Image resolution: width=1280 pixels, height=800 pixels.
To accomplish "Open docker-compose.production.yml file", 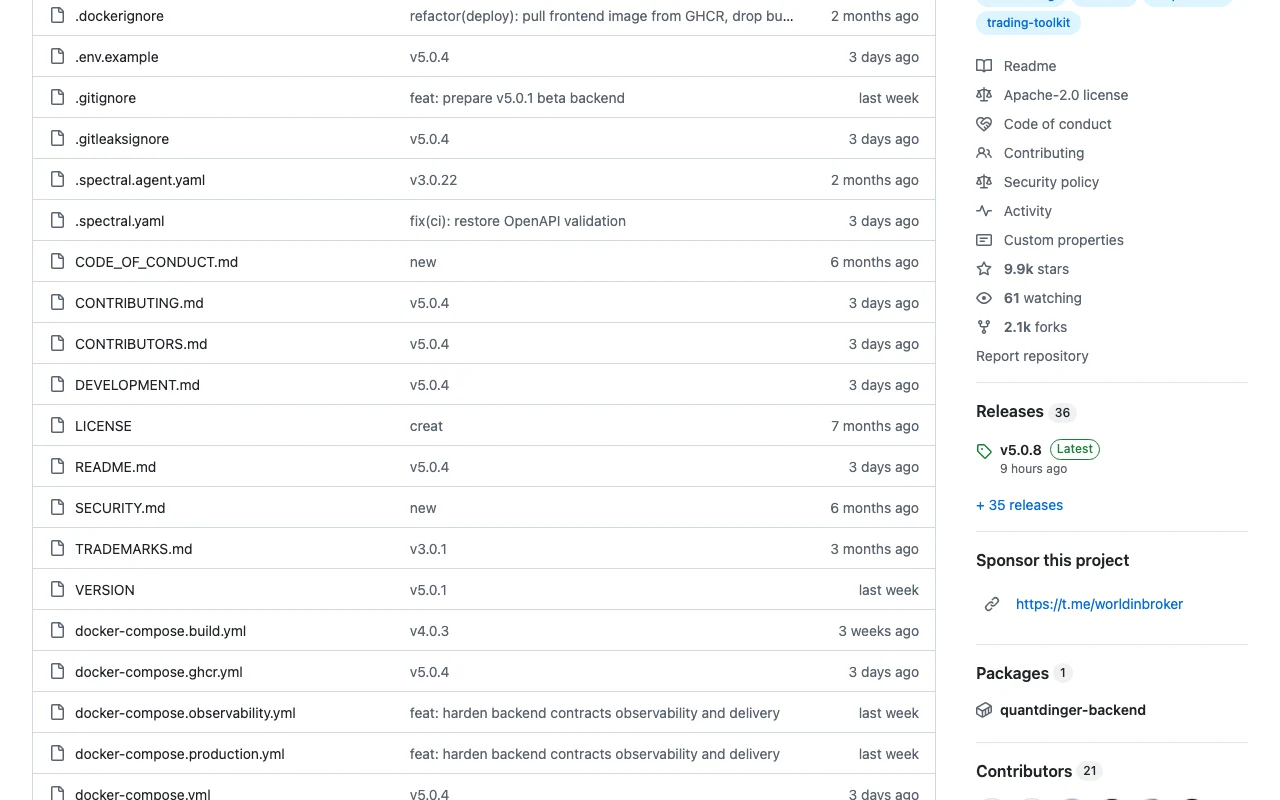I will click(180, 754).
